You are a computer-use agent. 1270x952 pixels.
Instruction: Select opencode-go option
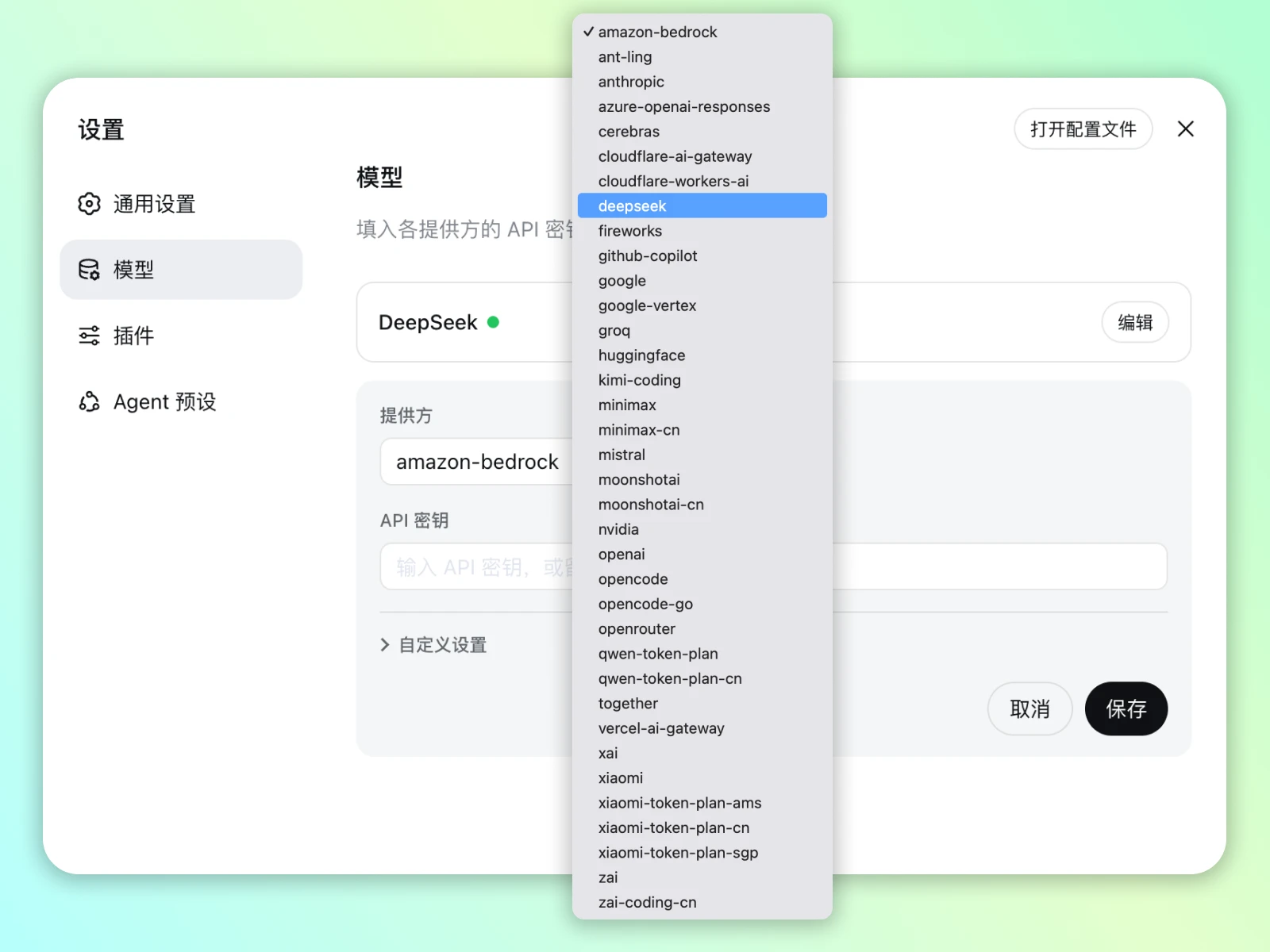[x=702, y=604]
